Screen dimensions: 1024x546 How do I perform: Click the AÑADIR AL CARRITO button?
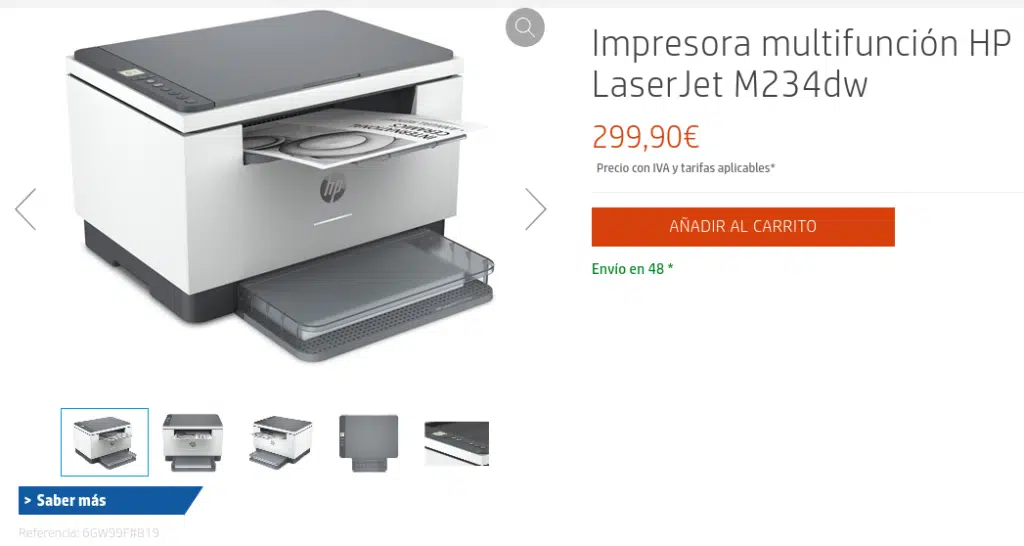click(x=743, y=227)
